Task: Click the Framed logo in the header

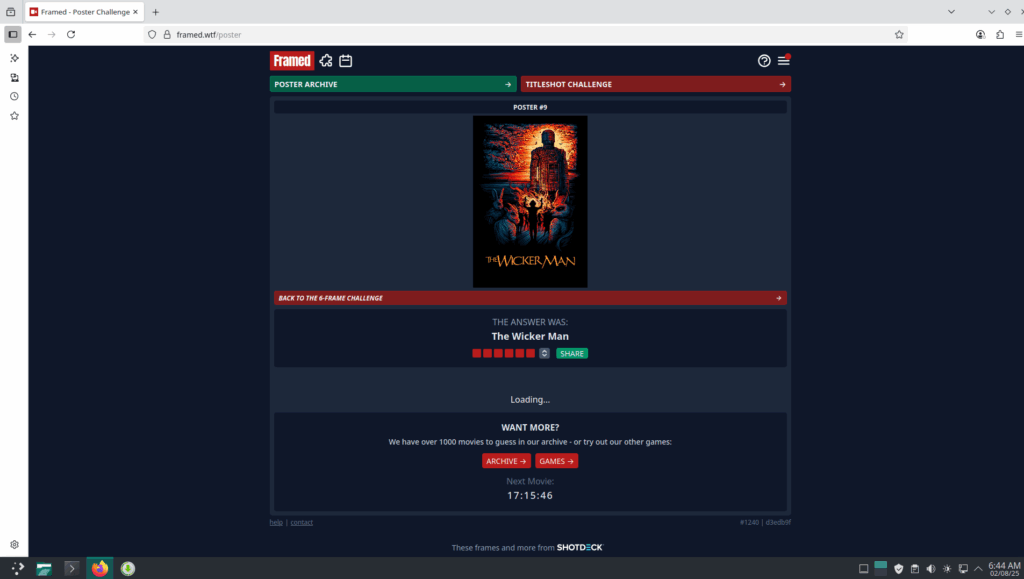Action: [x=292, y=61]
